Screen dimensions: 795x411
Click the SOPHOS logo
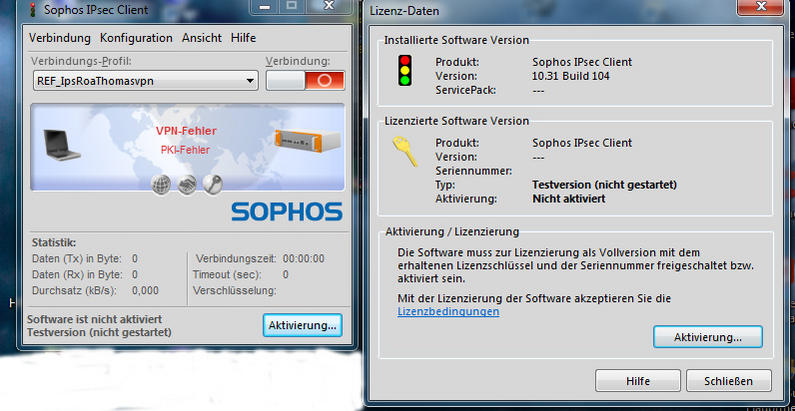[x=286, y=212]
